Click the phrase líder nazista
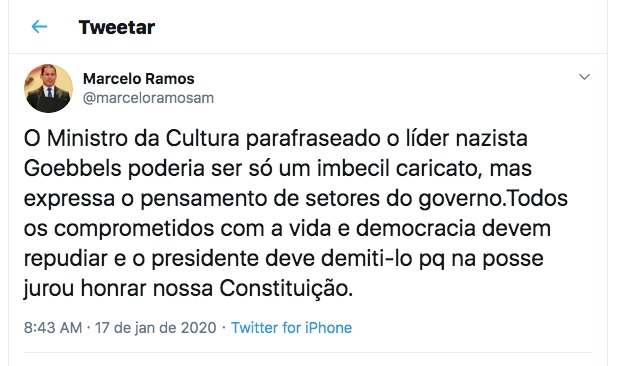This screenshot has height=366, width=626. coord(467,138)
